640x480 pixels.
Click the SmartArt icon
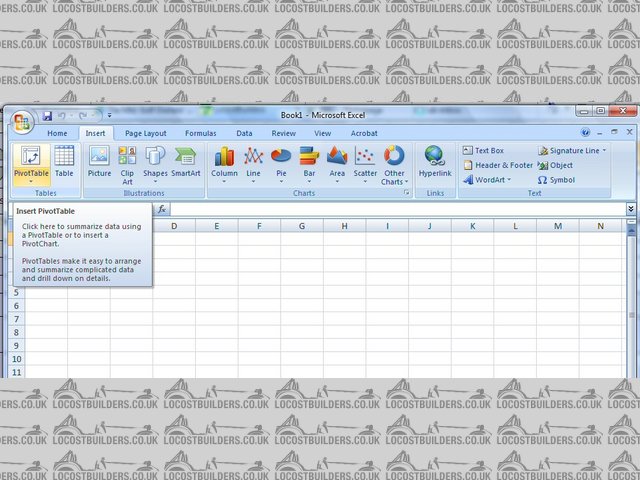(x=185, y=161)
